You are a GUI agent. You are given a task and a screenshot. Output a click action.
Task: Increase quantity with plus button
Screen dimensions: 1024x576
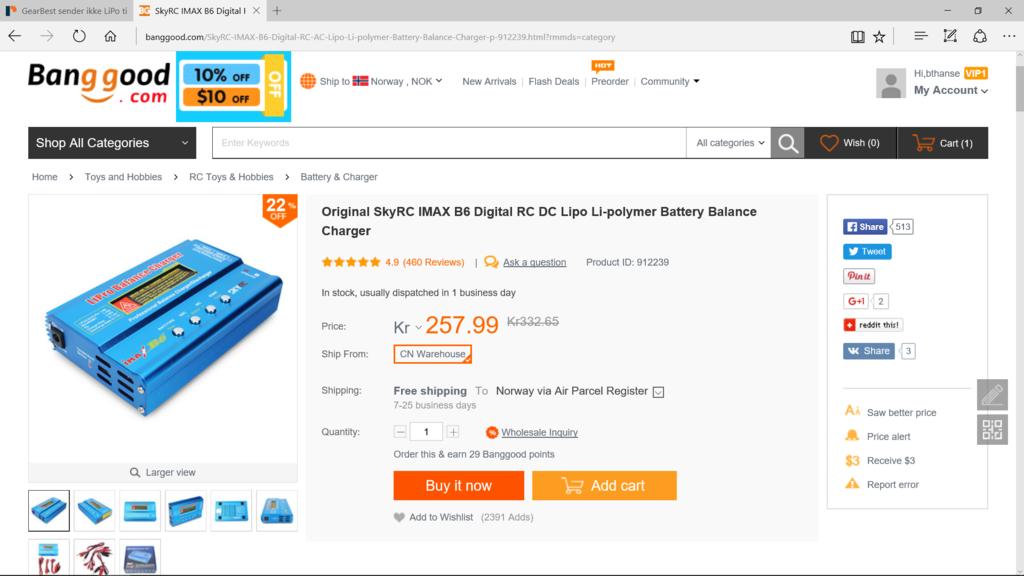click(x=453, y=432)
